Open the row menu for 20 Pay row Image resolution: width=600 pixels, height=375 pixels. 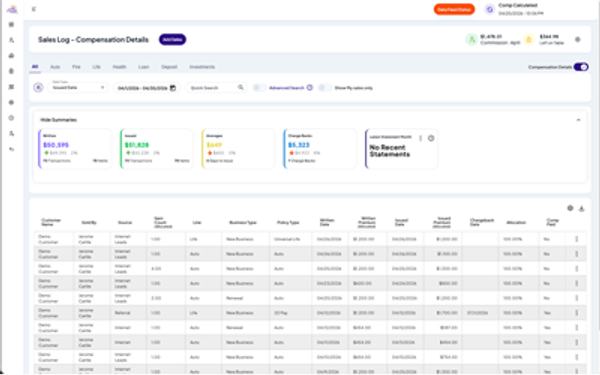(577, 313)
